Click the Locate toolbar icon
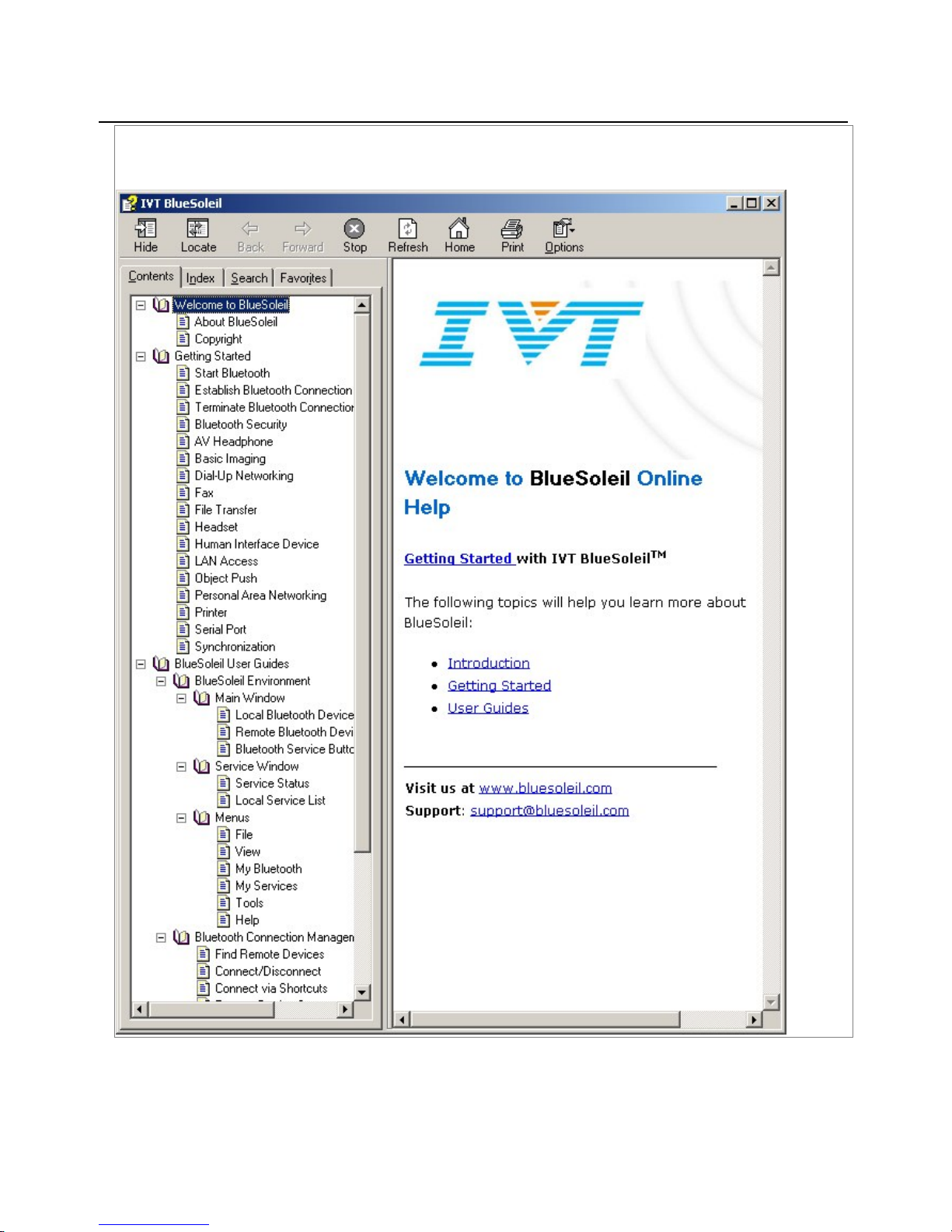The height and width of the screenshot is (1232, 952). (198, 235)
